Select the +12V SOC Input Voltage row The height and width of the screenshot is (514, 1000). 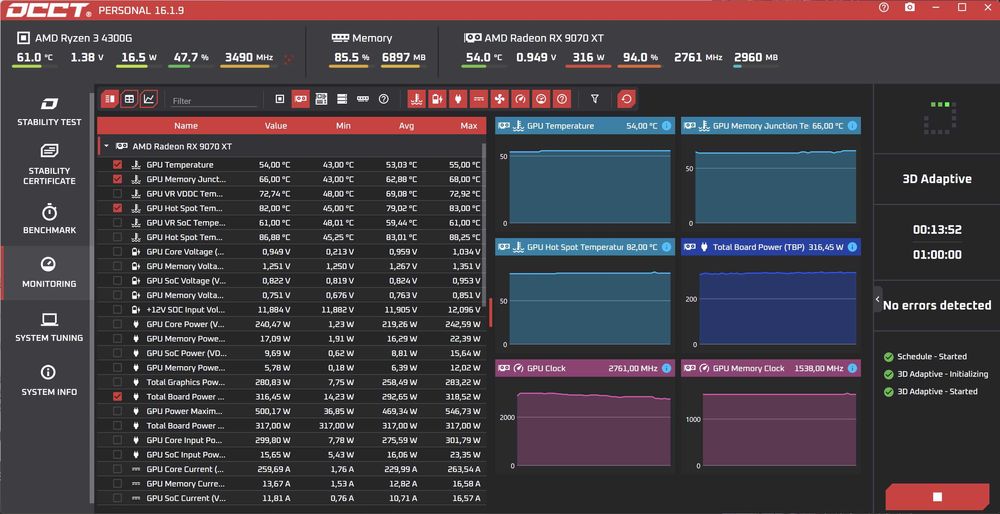[291, 309]
